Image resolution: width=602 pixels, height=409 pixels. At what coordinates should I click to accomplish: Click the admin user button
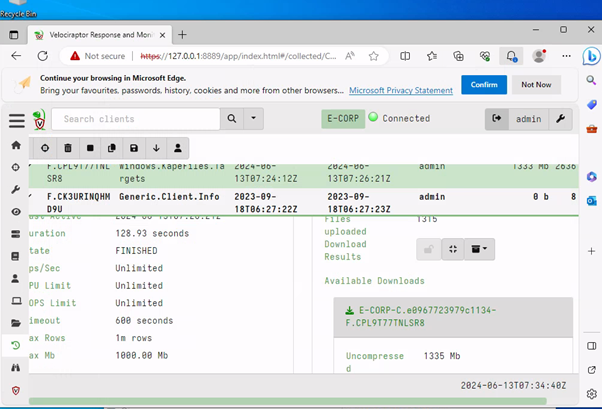click(x=529, y=119)
